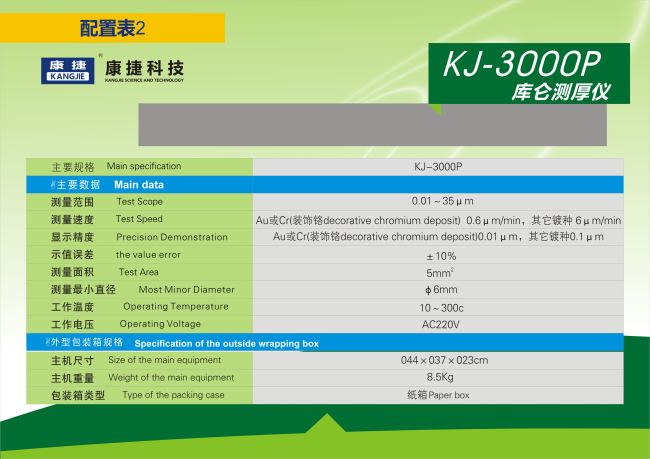Viewport: 650px width, 459px height.
Task: Click the Kangjie blue logo icon
Action: click(68, 70)
